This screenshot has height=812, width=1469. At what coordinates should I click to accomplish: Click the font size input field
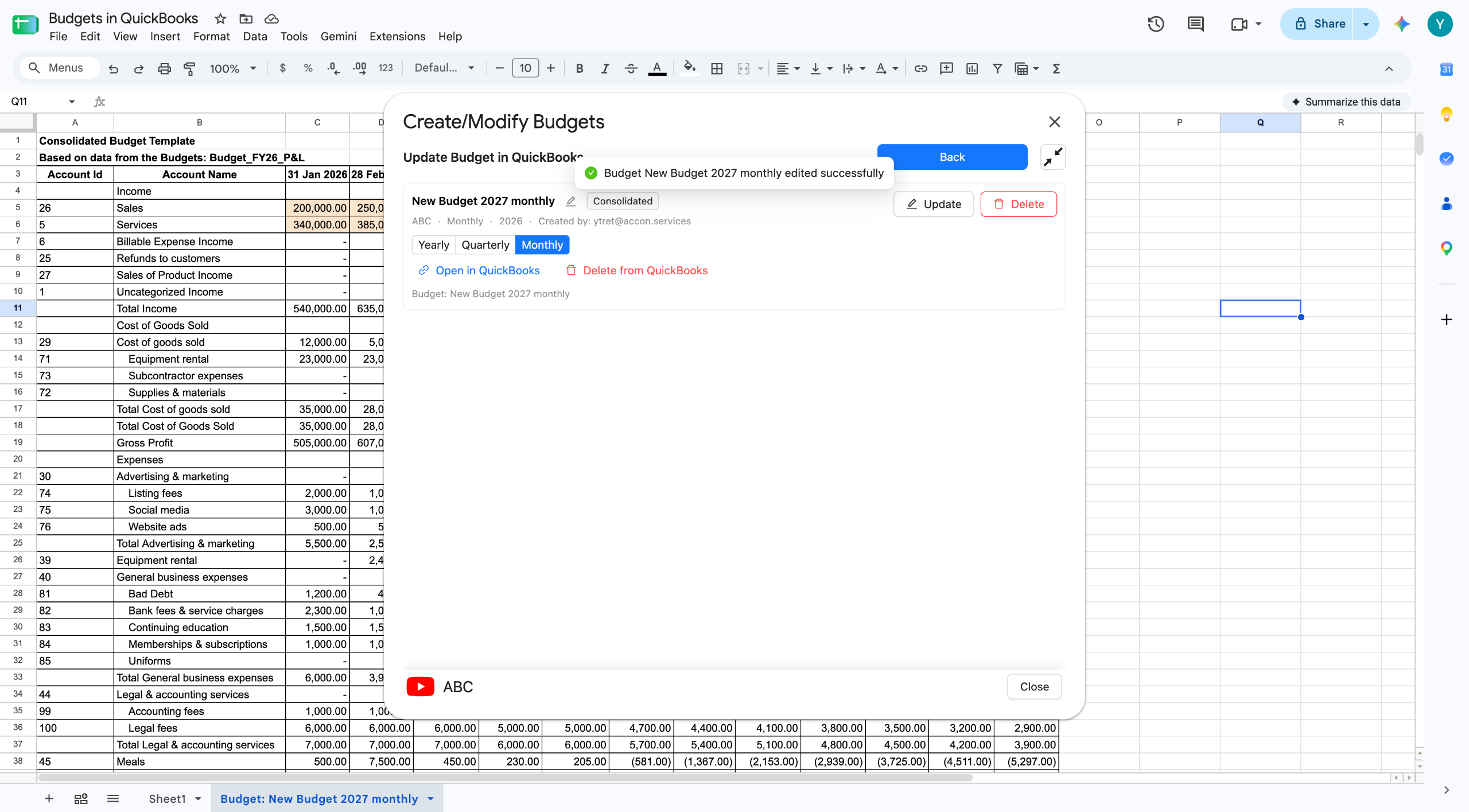point(525,68)
